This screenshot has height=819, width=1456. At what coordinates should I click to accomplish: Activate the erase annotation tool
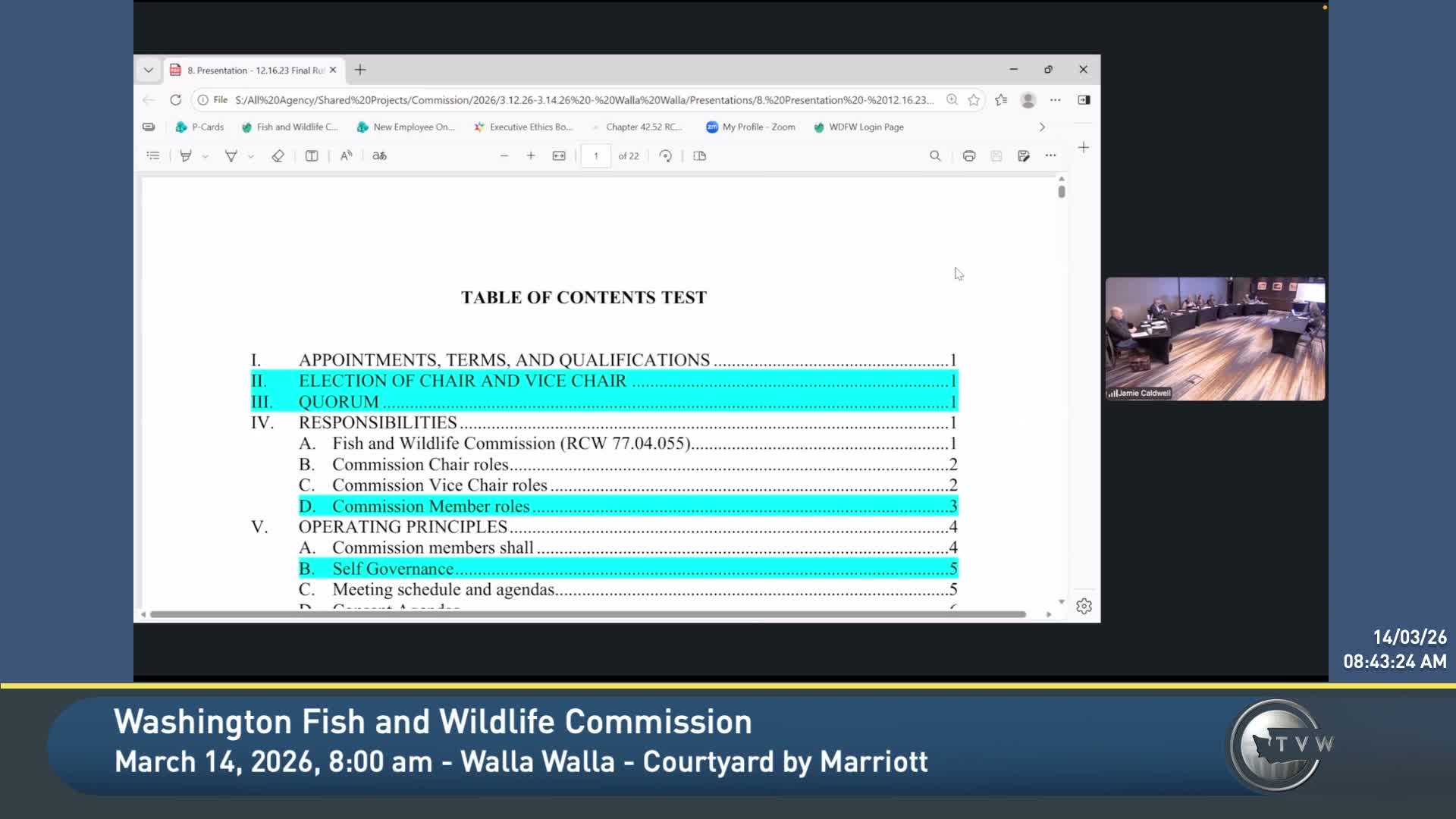(x=278, y=155)
